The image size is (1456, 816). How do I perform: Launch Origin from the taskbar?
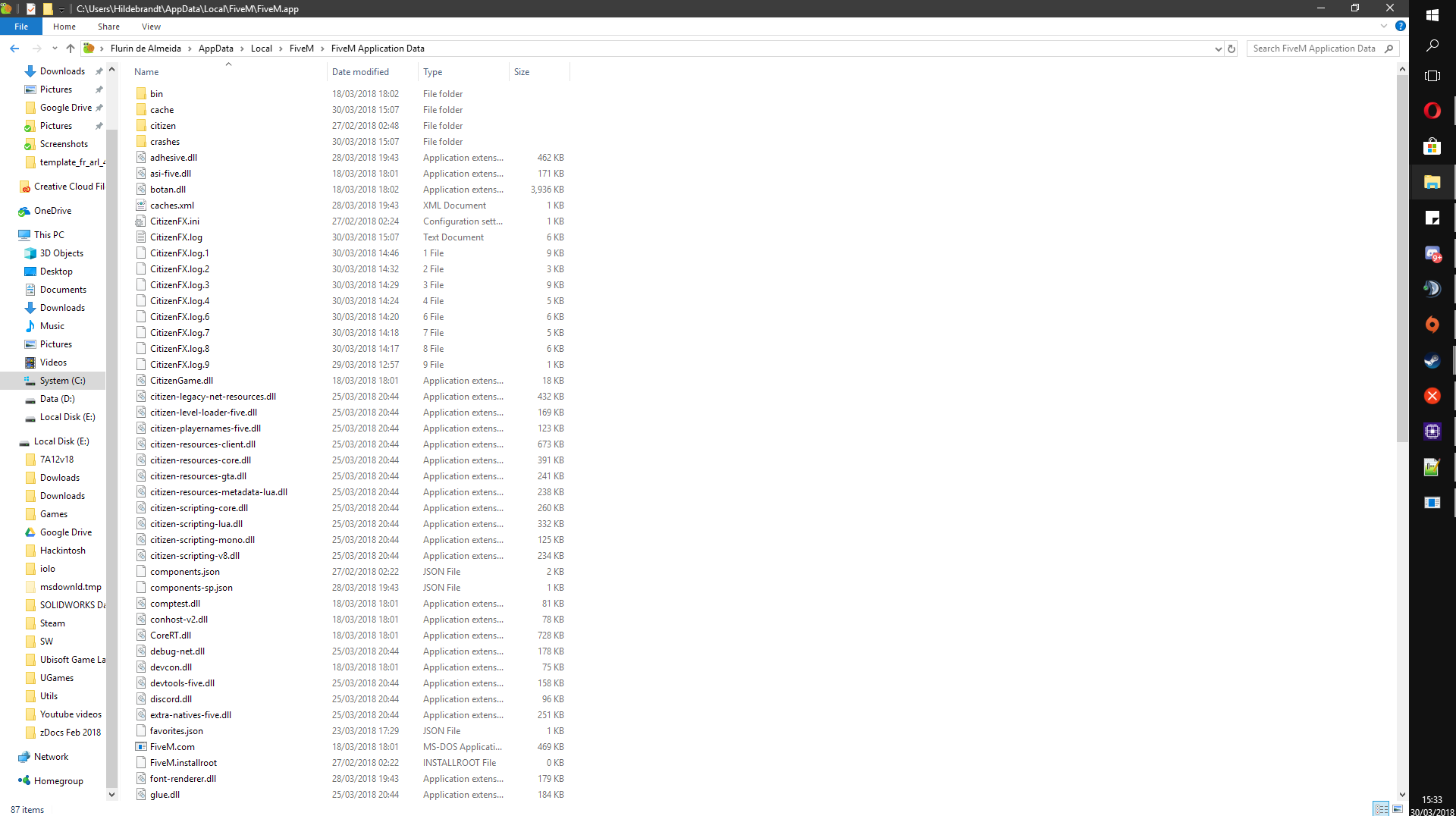pos(1432,325)
